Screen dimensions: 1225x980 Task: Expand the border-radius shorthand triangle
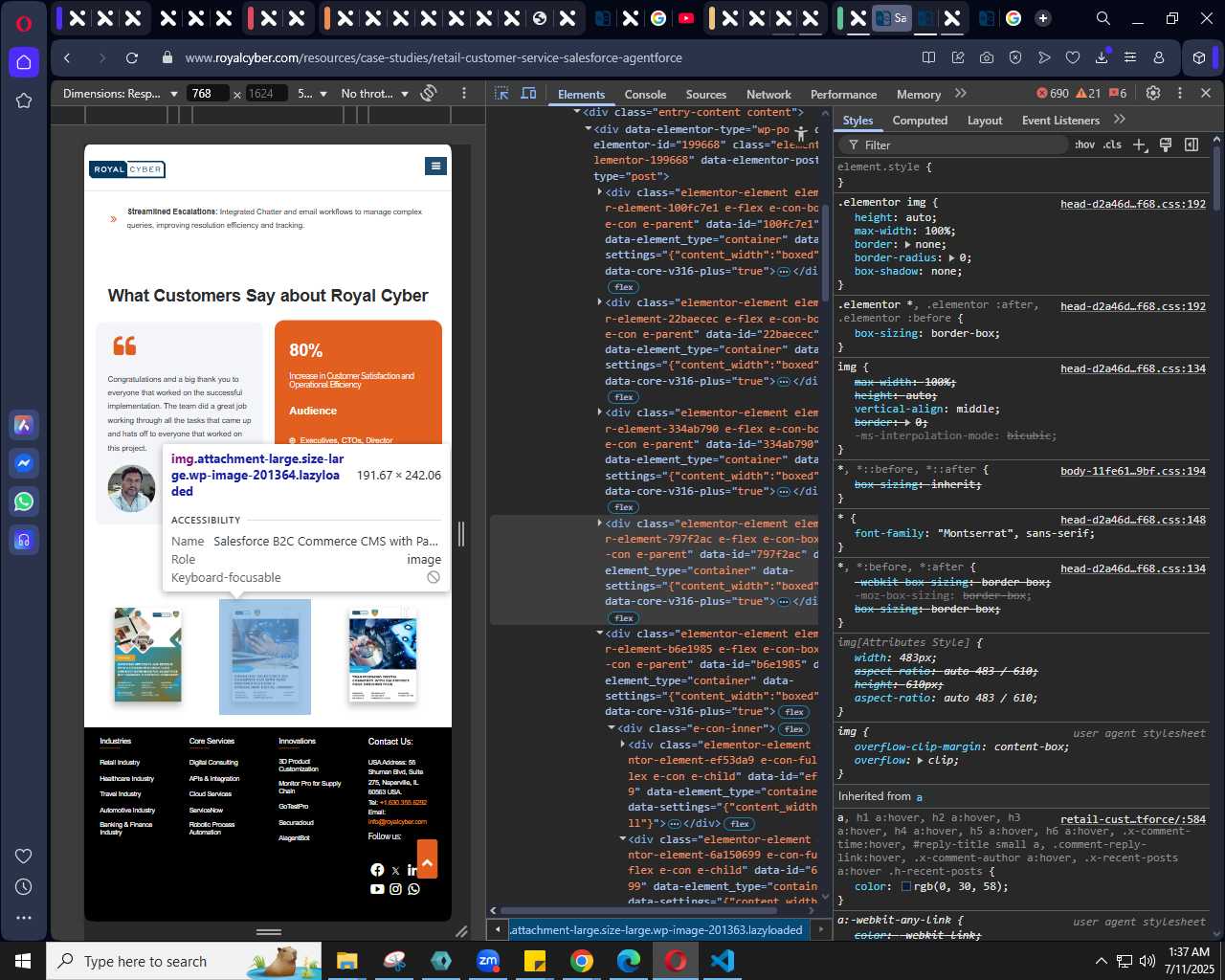pyautogui.click(x=951, y=258)
